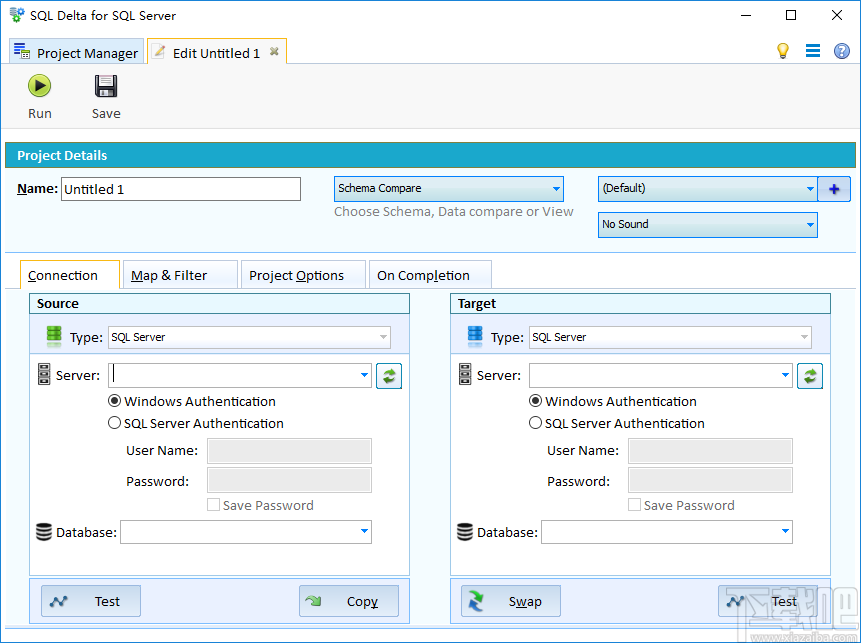
Task: Open the Schema Compare dropdown
Action: pyautogui.click(x=554, y=188)
